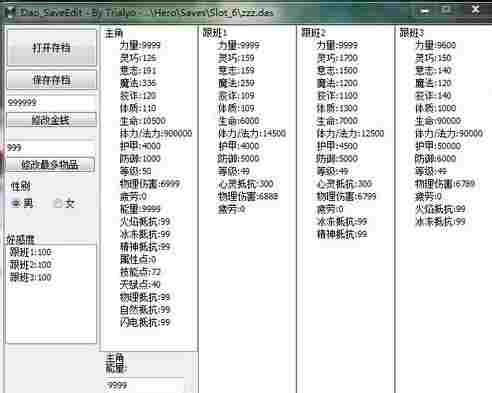Select 属性点:0 in the 主角 list
The height and width of the screenshot is (393, 492).
click(138, 259)
